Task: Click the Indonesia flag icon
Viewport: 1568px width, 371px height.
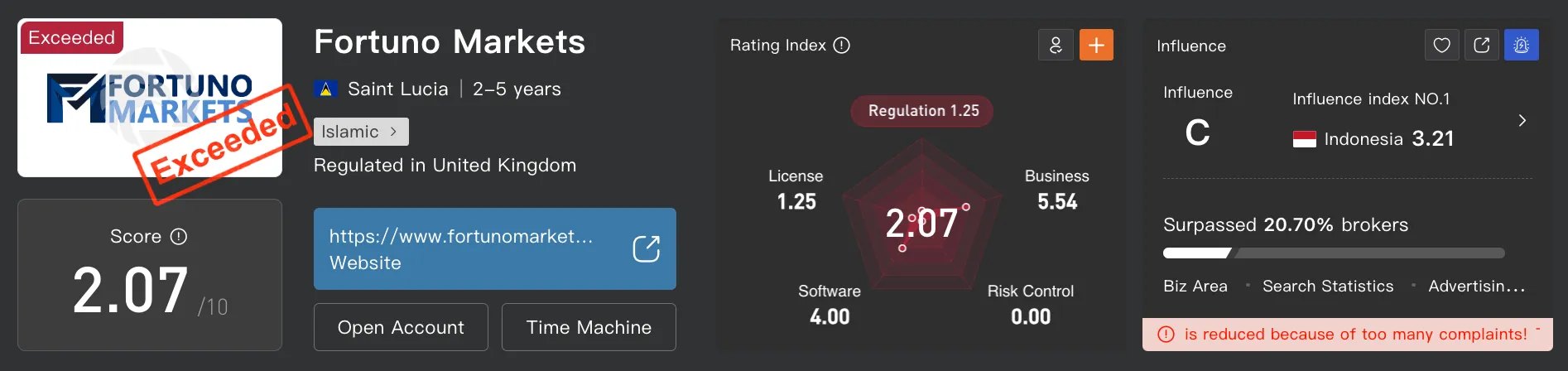Action: (1305, 139)
